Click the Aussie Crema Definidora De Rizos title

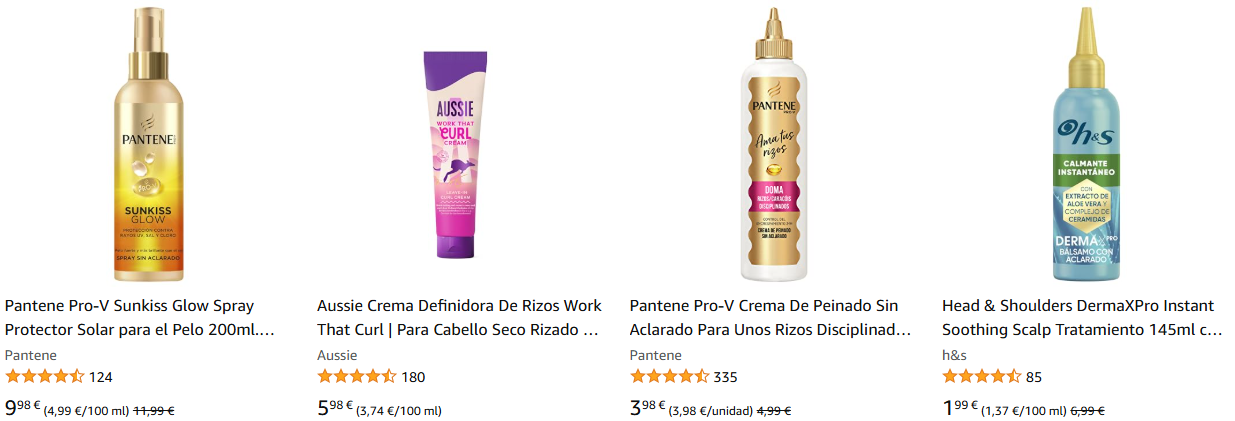459,317
